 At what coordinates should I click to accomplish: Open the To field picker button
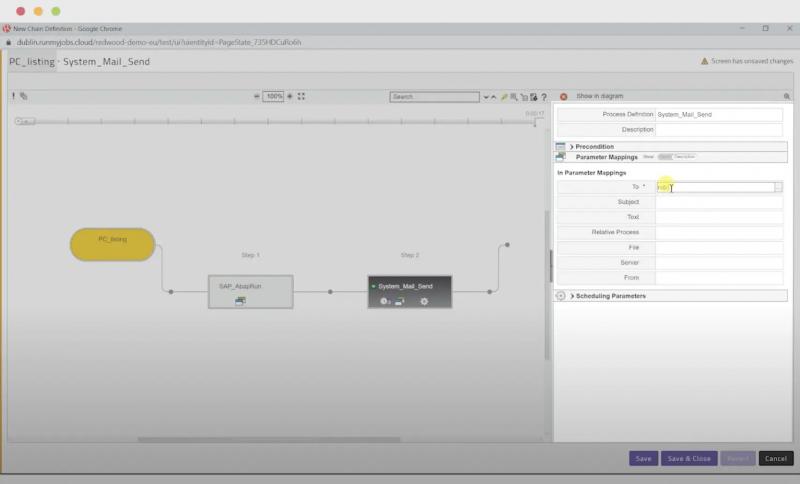point(778,187)
